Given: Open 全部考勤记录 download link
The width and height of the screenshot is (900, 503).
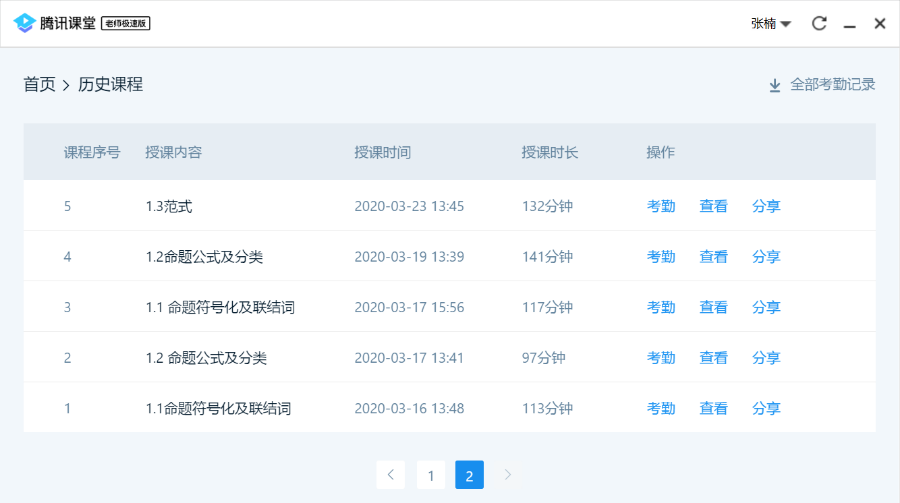Looking at the screenshot, I should click(x=832, y=85).
